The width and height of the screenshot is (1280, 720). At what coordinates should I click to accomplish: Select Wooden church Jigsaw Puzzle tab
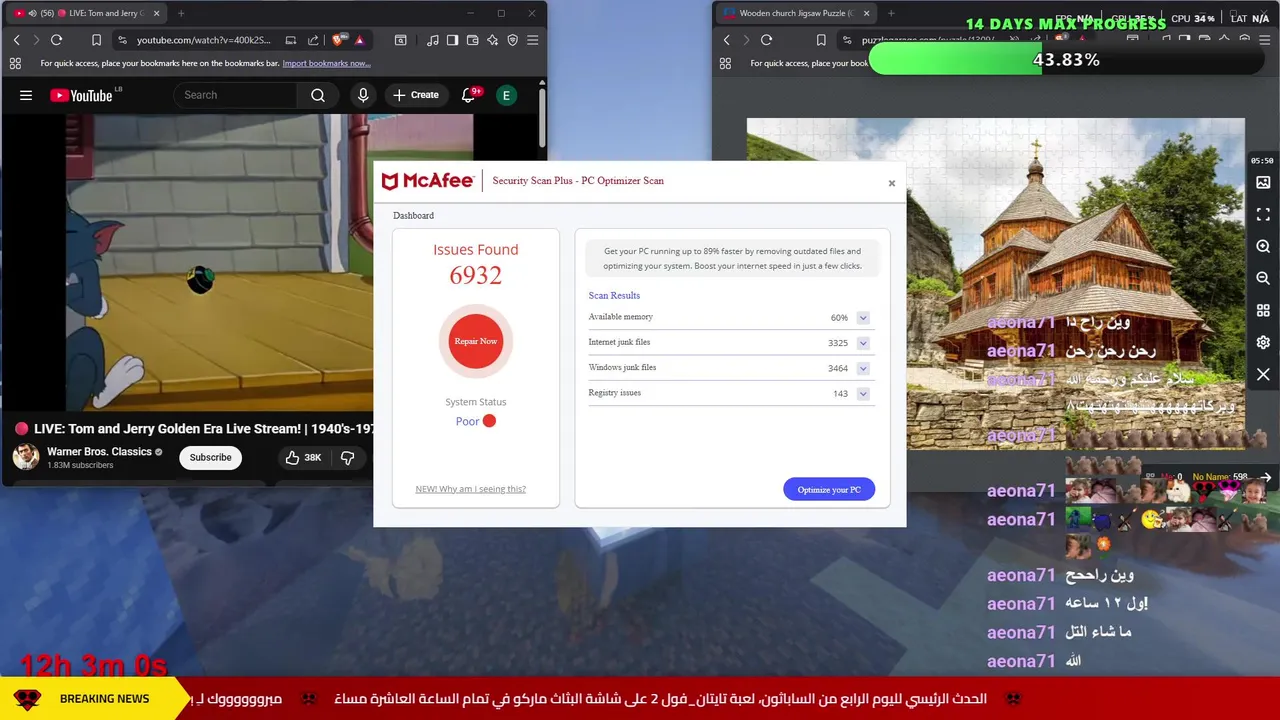click(795, 13)
